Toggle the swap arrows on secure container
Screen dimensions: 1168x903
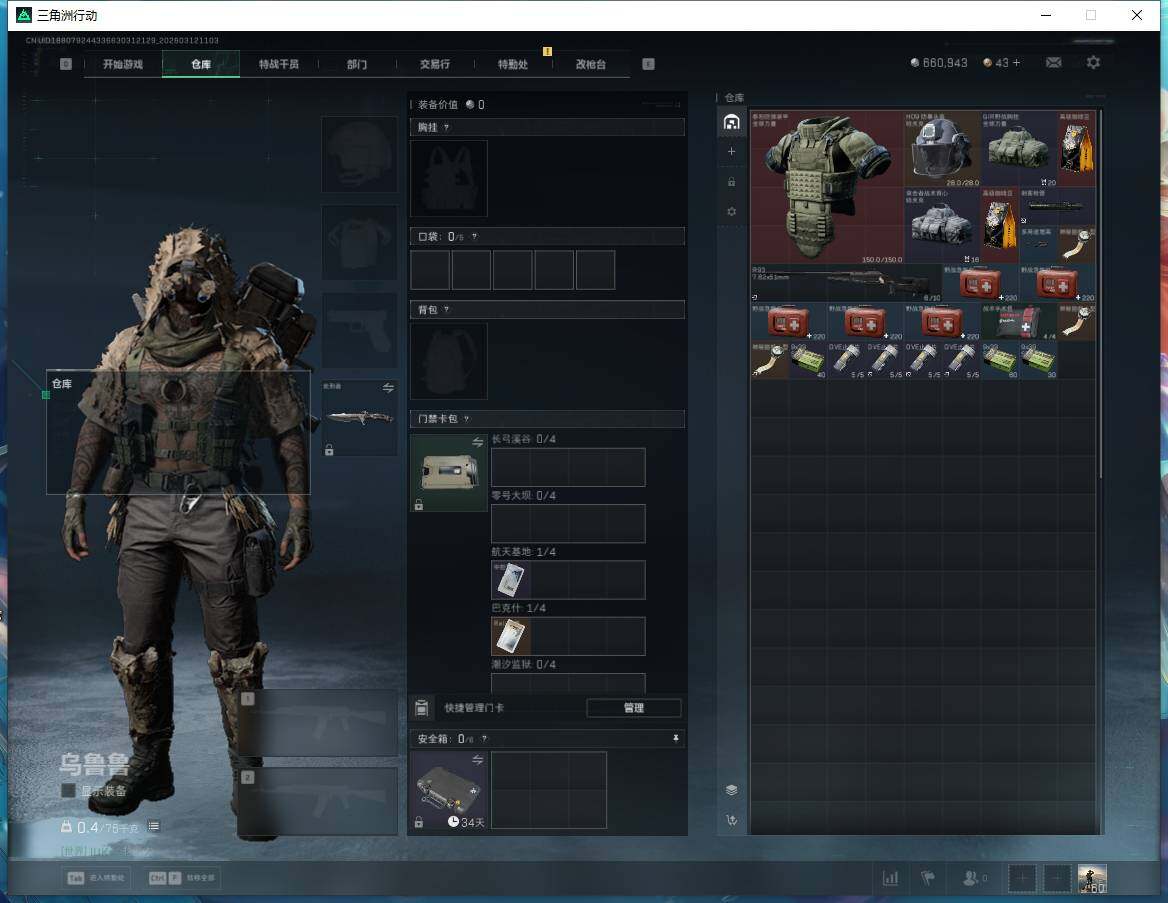[x=477, y=759]
